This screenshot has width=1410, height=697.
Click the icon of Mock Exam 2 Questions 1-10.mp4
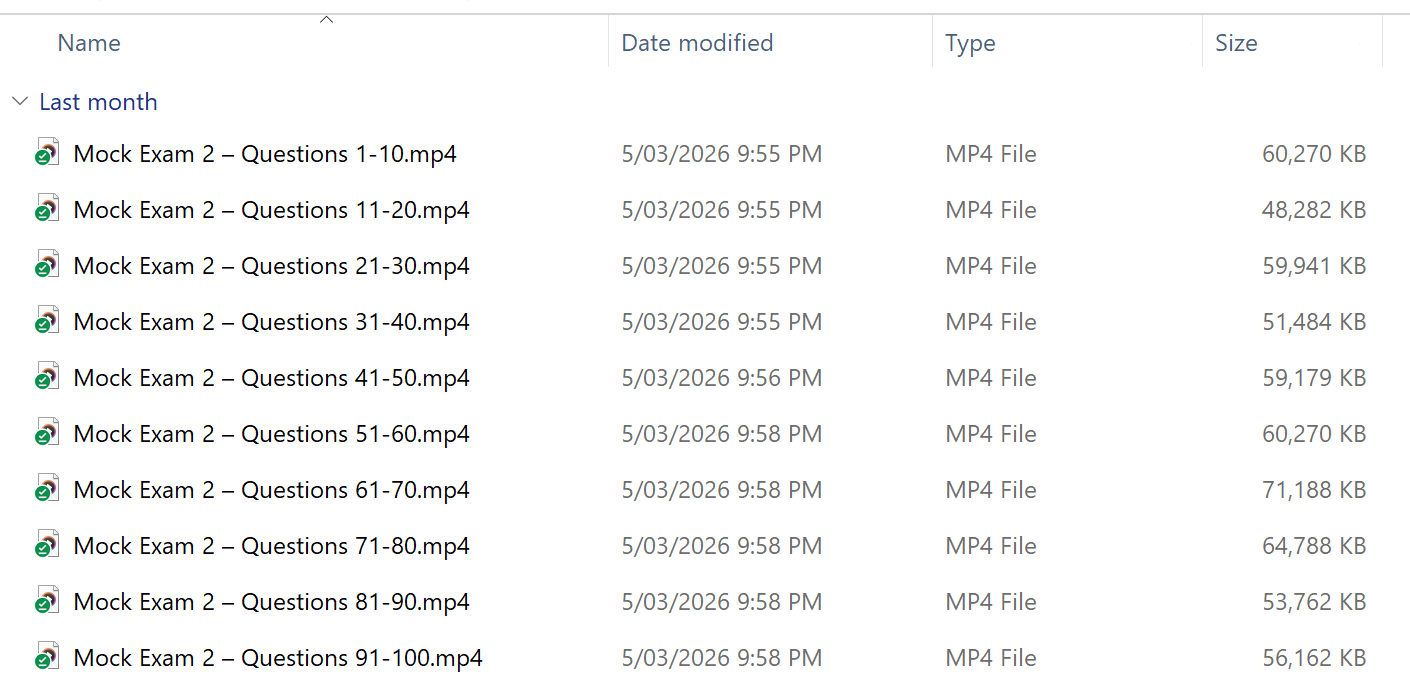click(x=46, y=154)
